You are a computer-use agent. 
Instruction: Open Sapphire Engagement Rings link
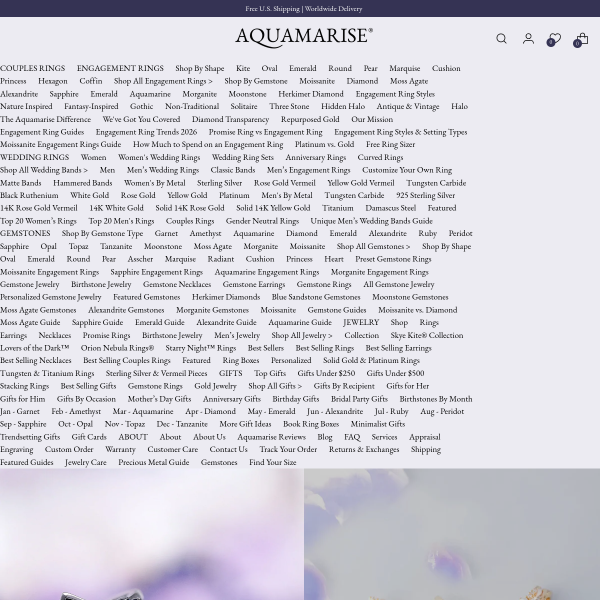click(x=157, y=272)
